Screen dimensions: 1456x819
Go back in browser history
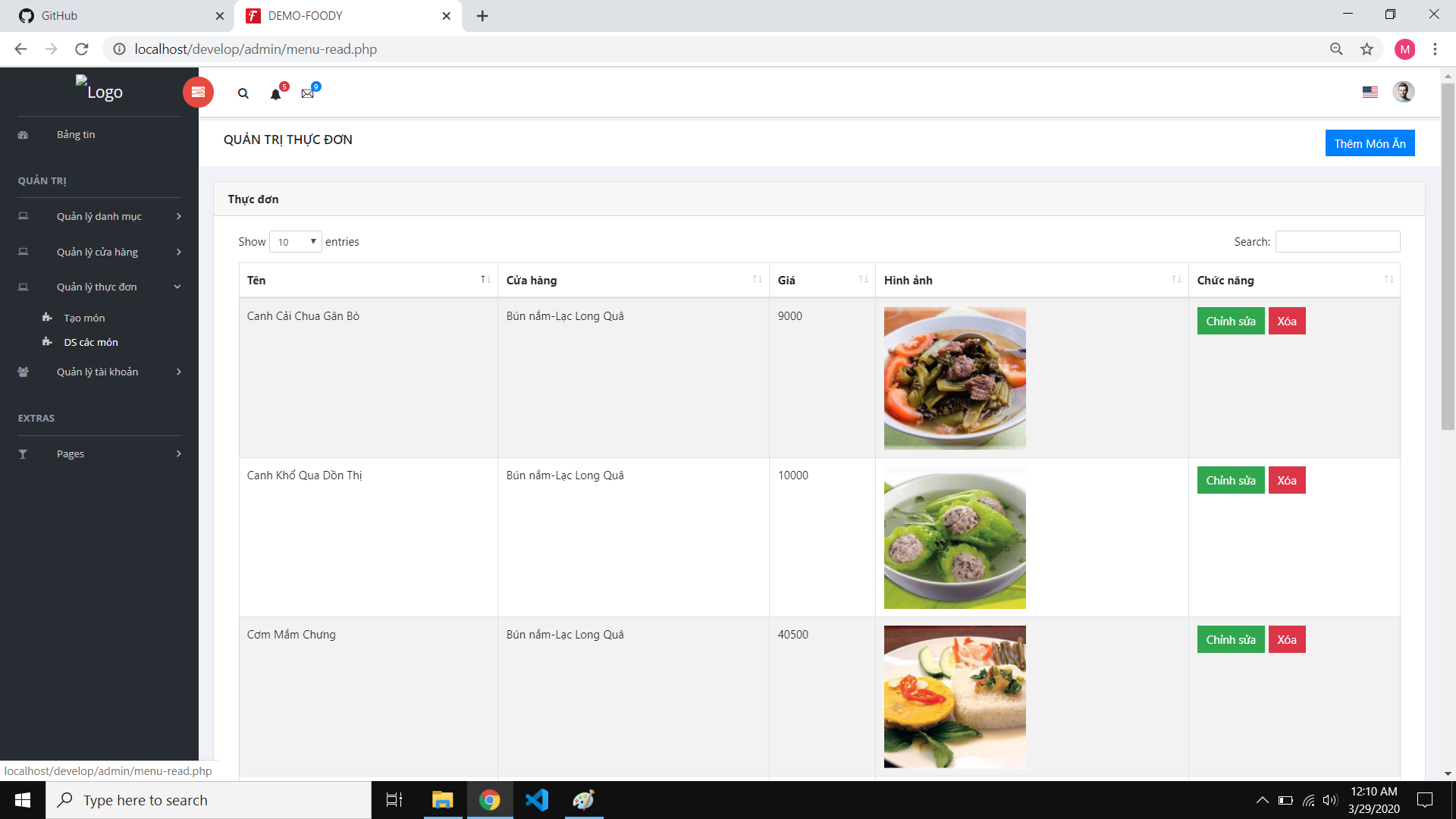[x=20, y=49]
